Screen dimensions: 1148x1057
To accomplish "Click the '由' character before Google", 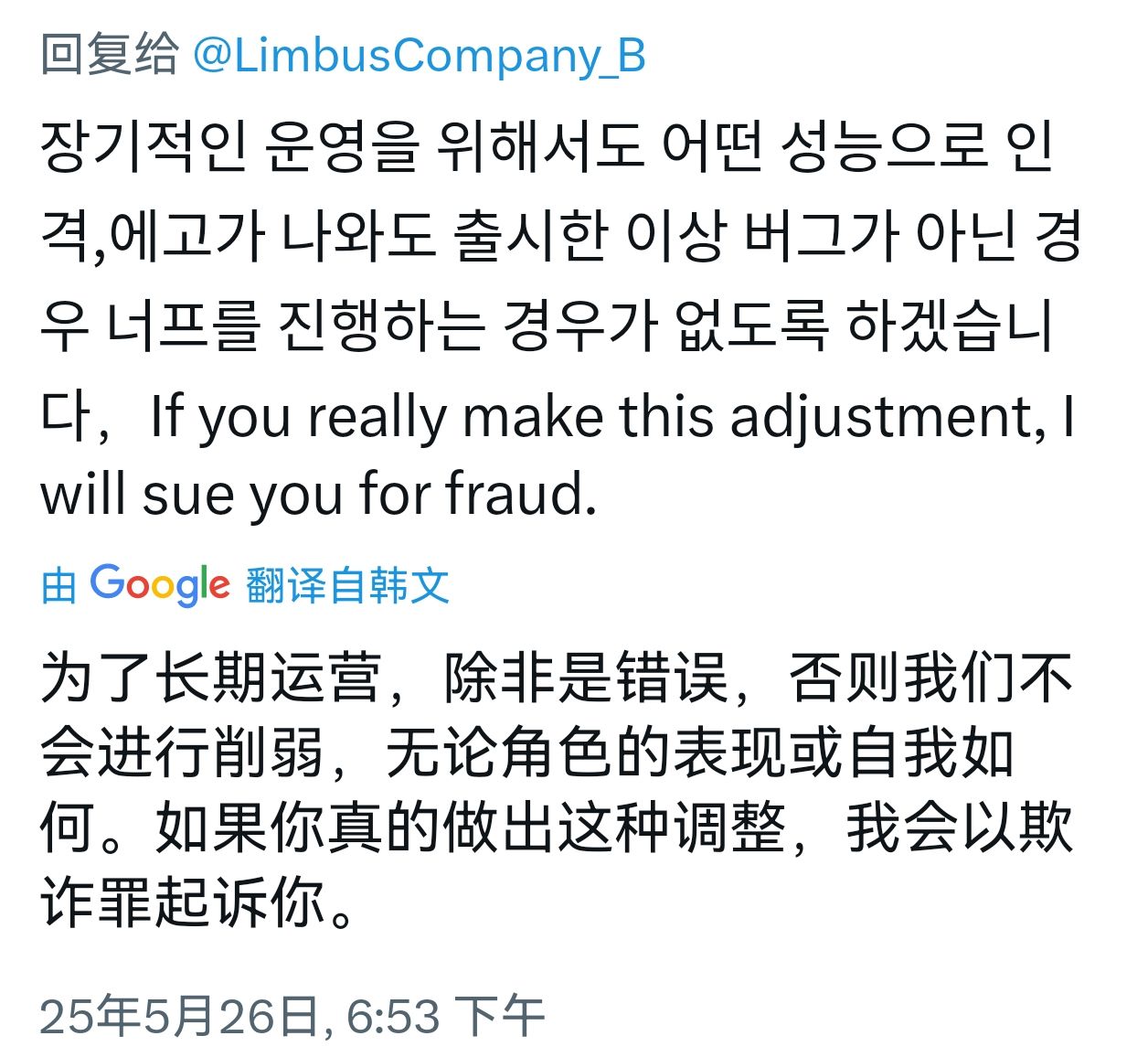I will (x=58, y=585).
